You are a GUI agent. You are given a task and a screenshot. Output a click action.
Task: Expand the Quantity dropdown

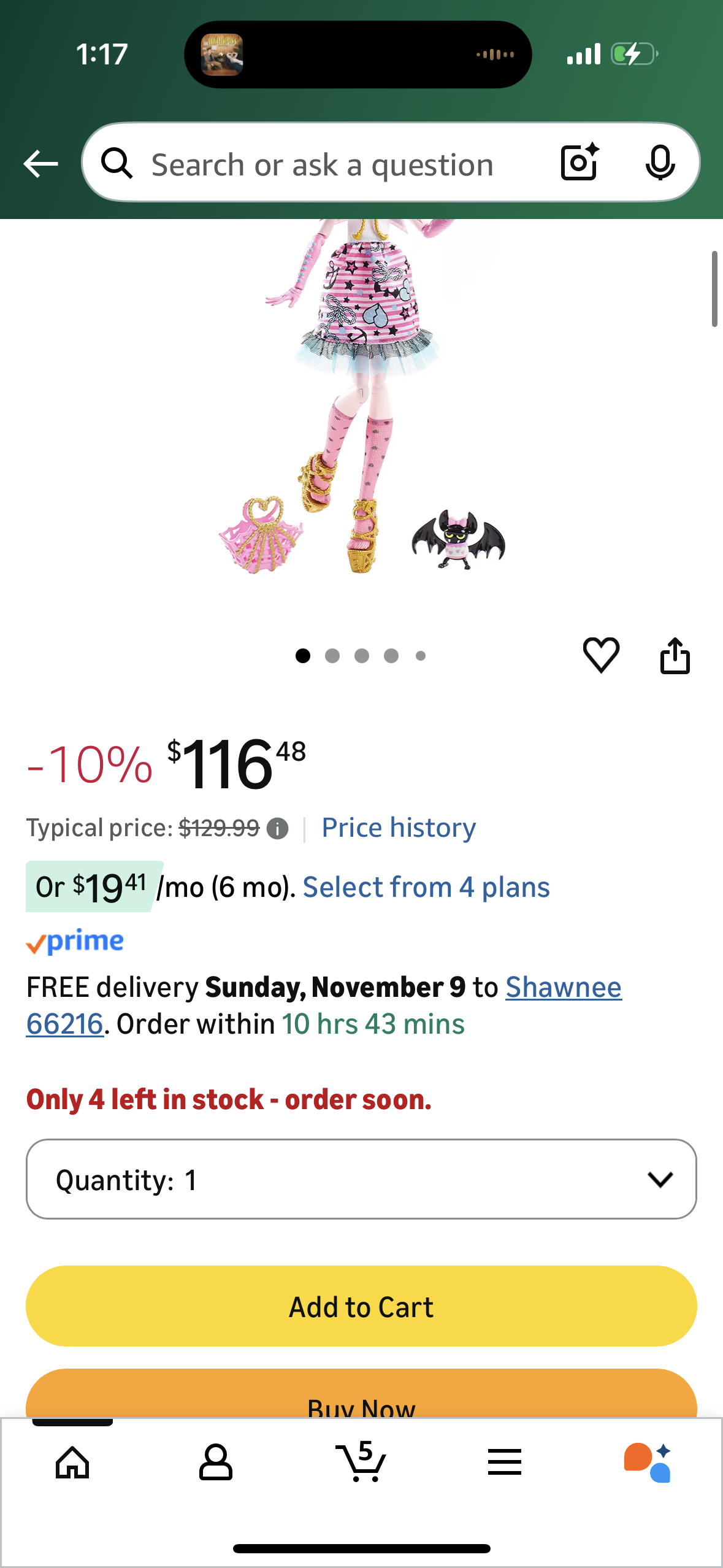click(361, 1179)
